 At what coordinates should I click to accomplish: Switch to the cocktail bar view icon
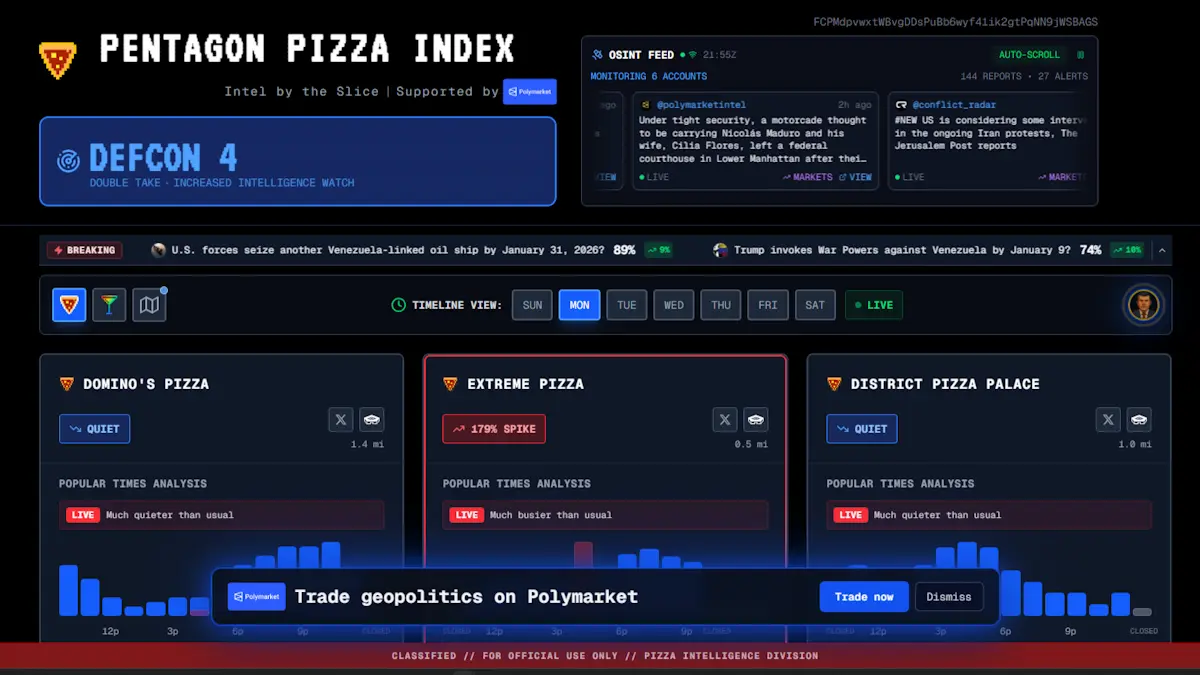(109, 305)
